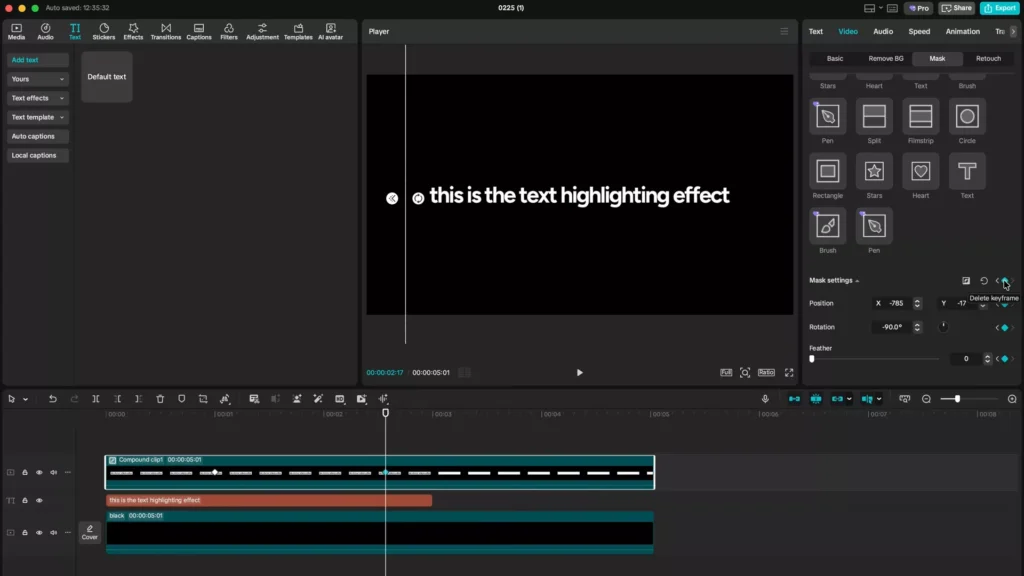Toggle visibility of the Compound clip track

coord(40,472)
